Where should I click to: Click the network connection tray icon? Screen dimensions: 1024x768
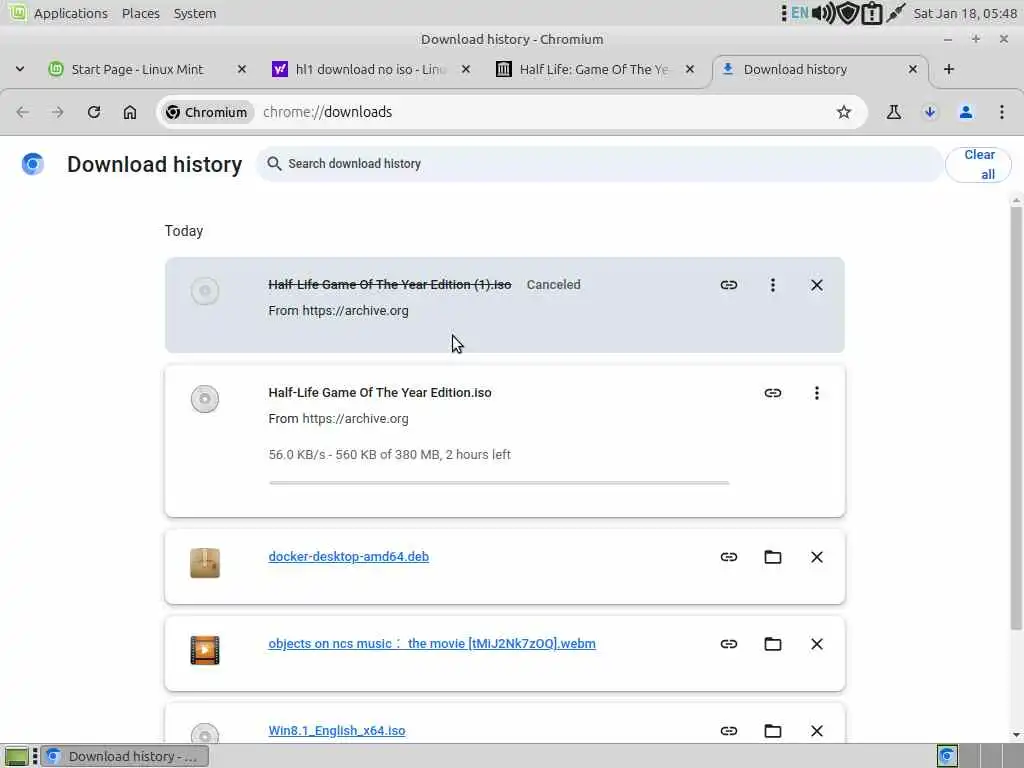pos(896,13)
